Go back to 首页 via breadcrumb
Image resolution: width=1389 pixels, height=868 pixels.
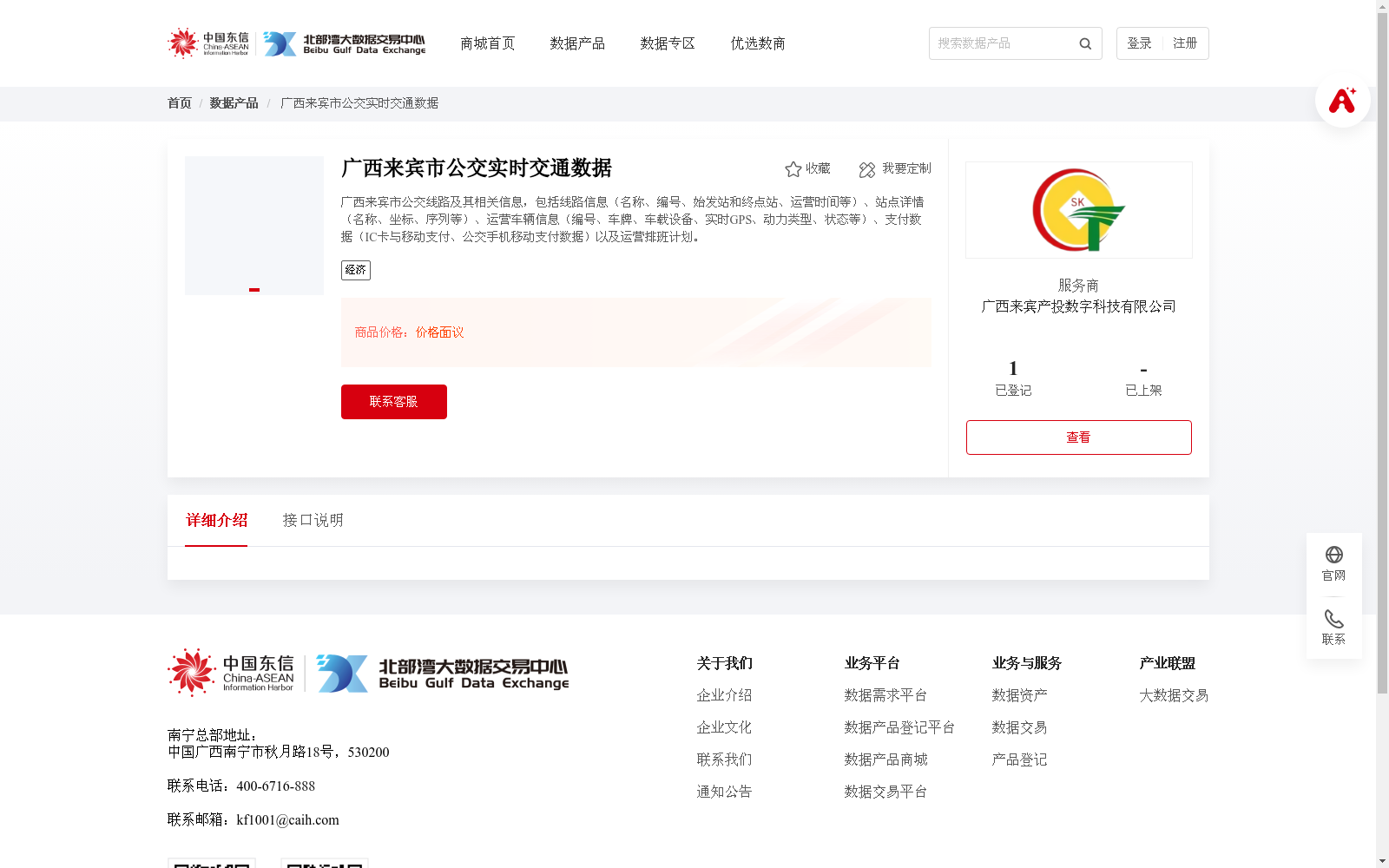click(x=179, y=102)
